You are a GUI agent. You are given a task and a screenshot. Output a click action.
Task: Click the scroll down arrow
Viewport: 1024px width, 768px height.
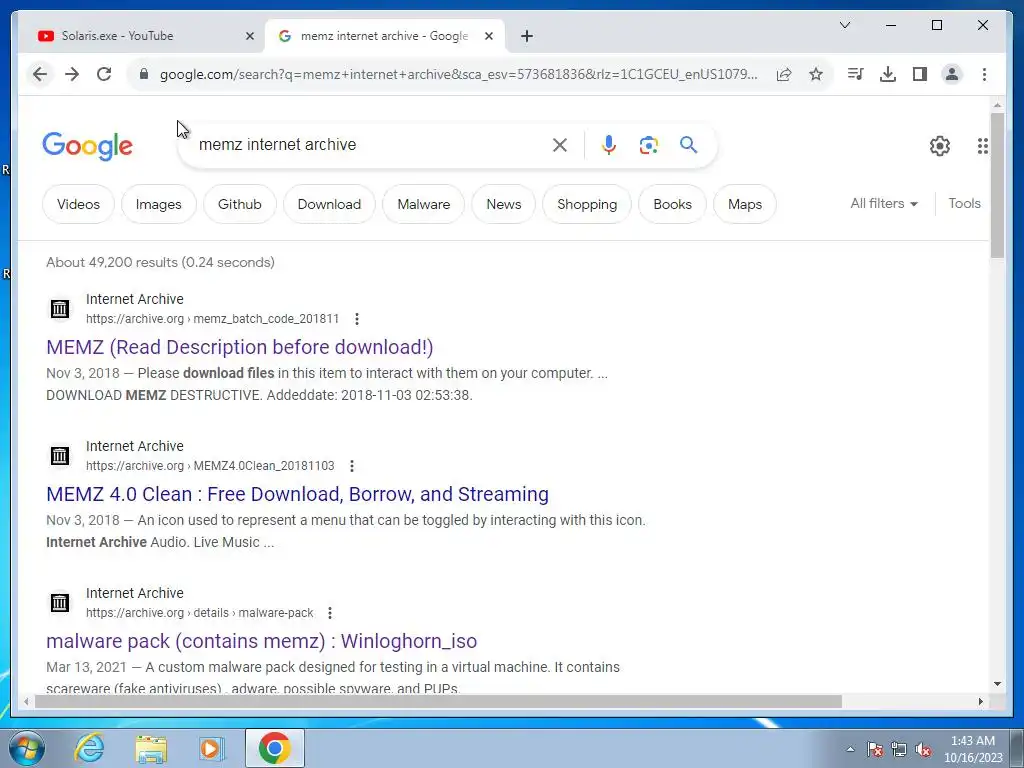[997, 684]
